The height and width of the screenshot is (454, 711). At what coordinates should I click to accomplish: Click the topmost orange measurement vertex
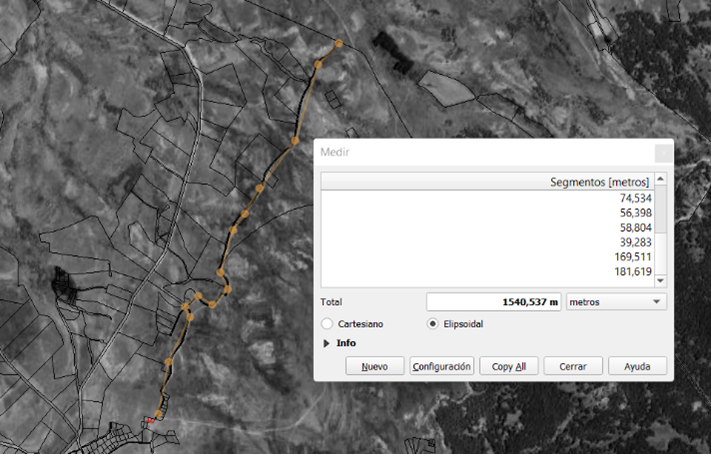pos(338,44)
